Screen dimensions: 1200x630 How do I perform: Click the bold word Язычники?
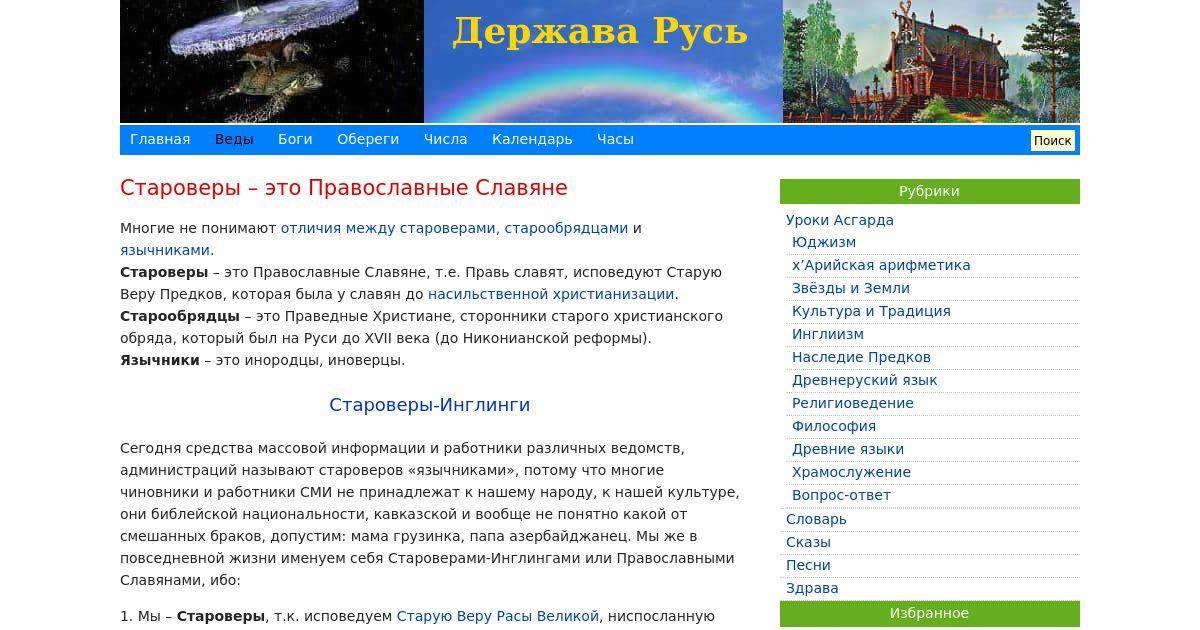(x=160, y=360)
